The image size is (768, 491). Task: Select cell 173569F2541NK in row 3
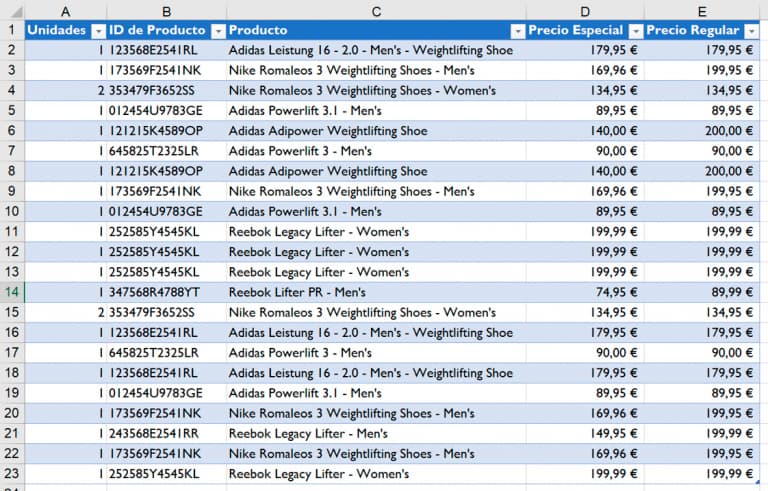(167, 70)
